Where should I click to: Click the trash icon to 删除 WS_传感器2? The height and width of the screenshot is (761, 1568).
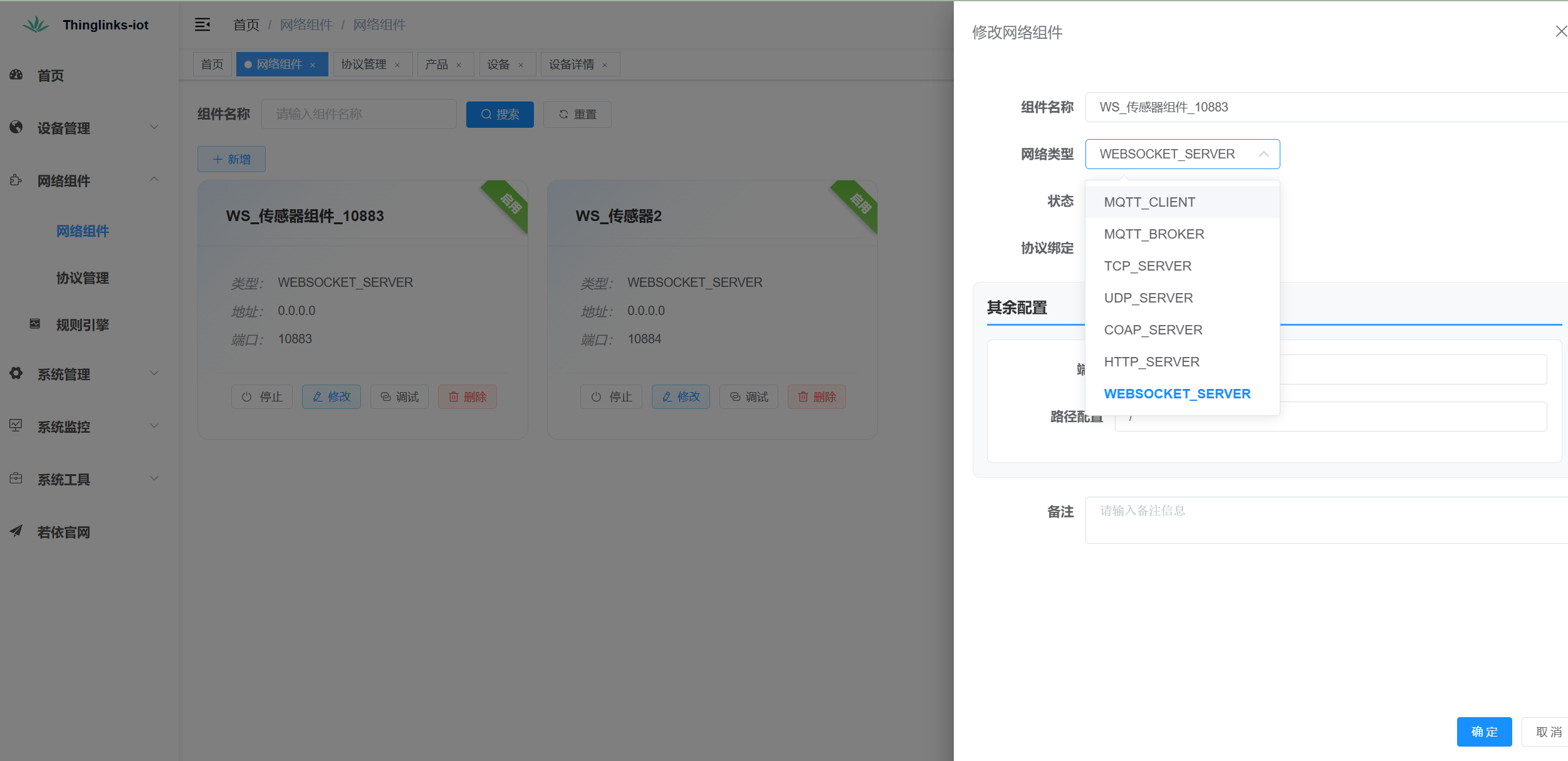point(804,396)
